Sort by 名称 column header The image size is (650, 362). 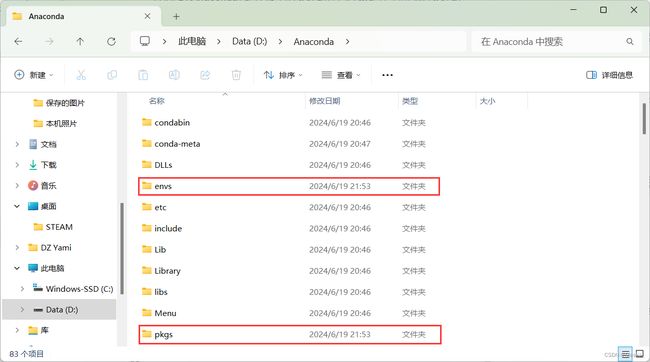tap(157, 101)
